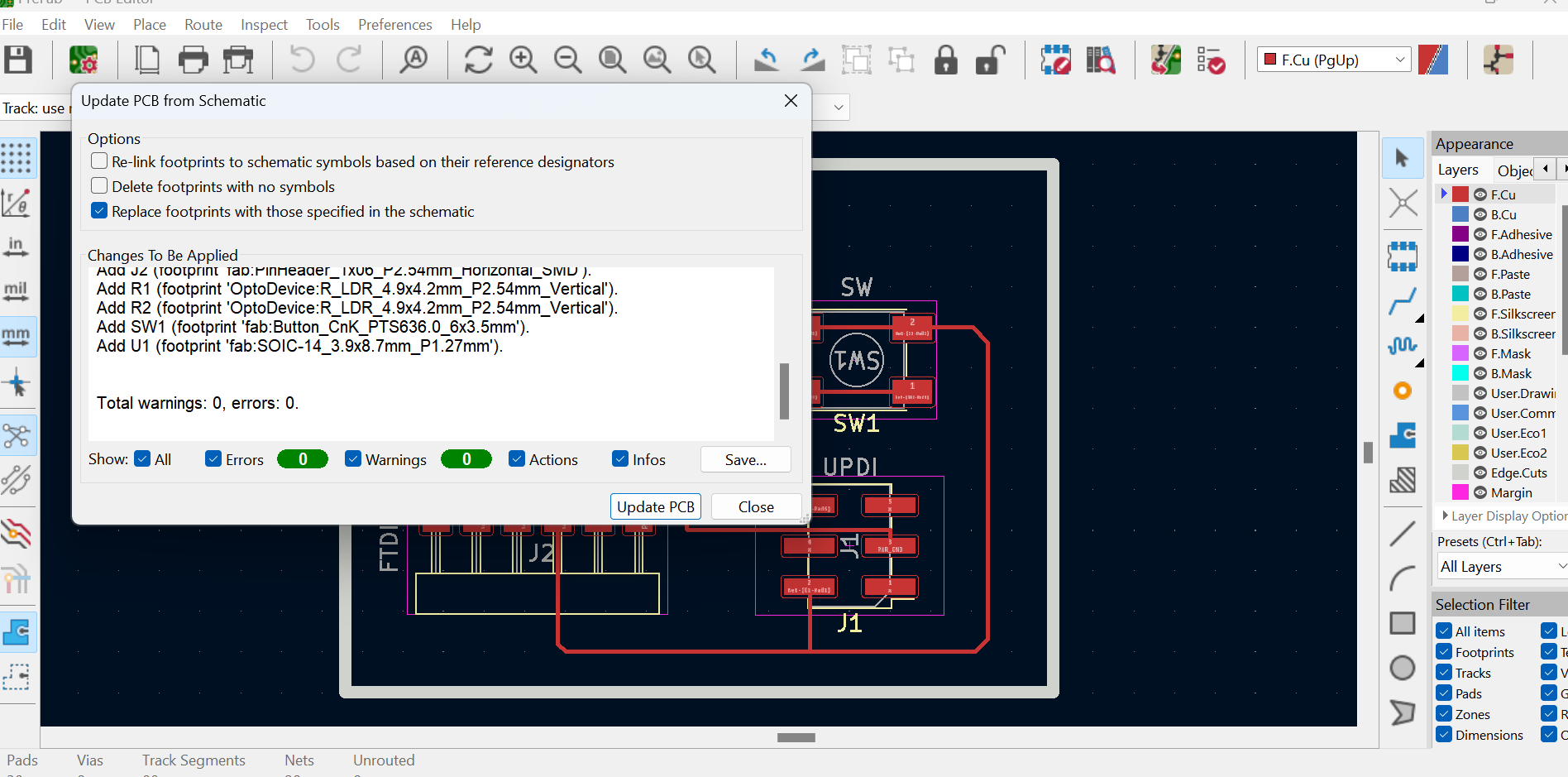Select the Draw circle tool
1568x777 pixels.
click(1403, 668)
